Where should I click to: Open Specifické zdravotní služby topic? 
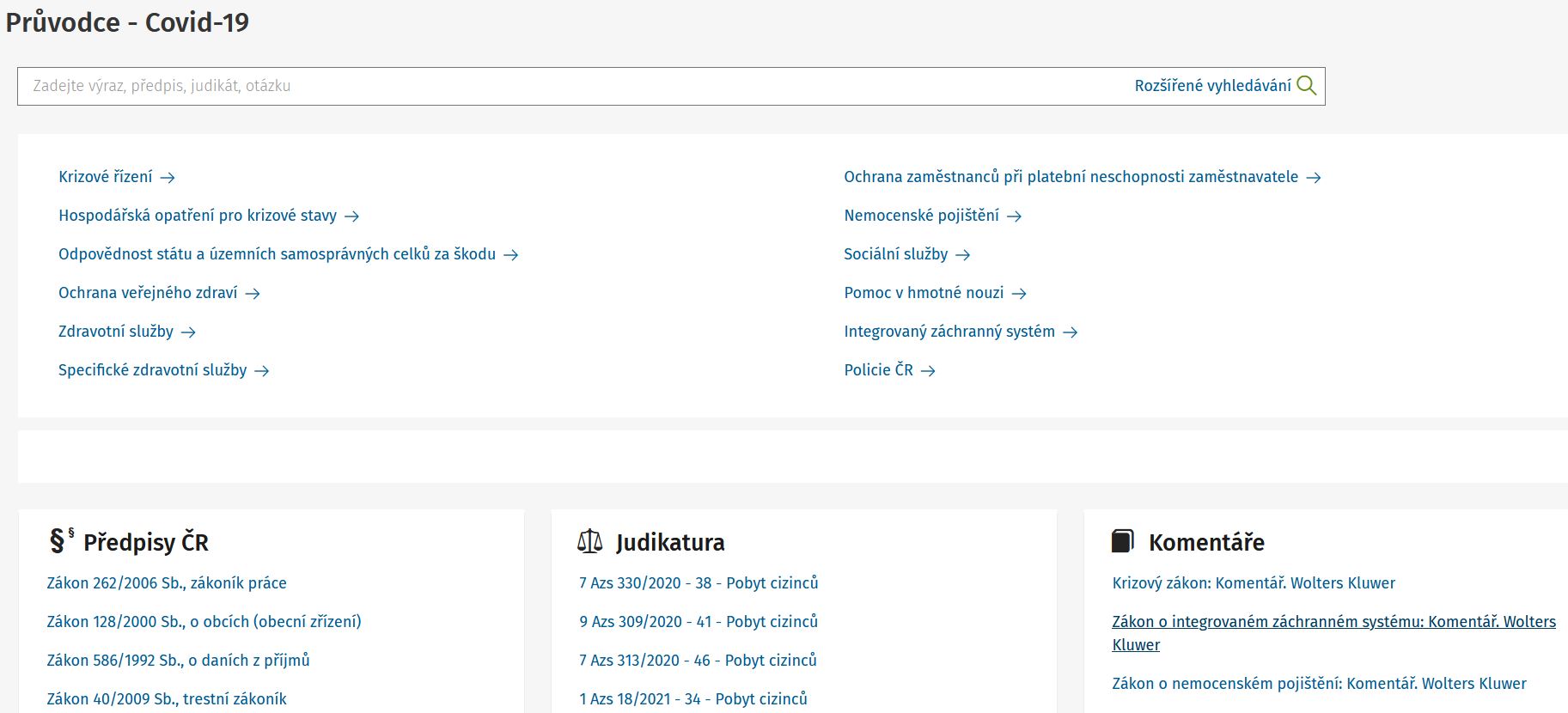pos(152,370)
